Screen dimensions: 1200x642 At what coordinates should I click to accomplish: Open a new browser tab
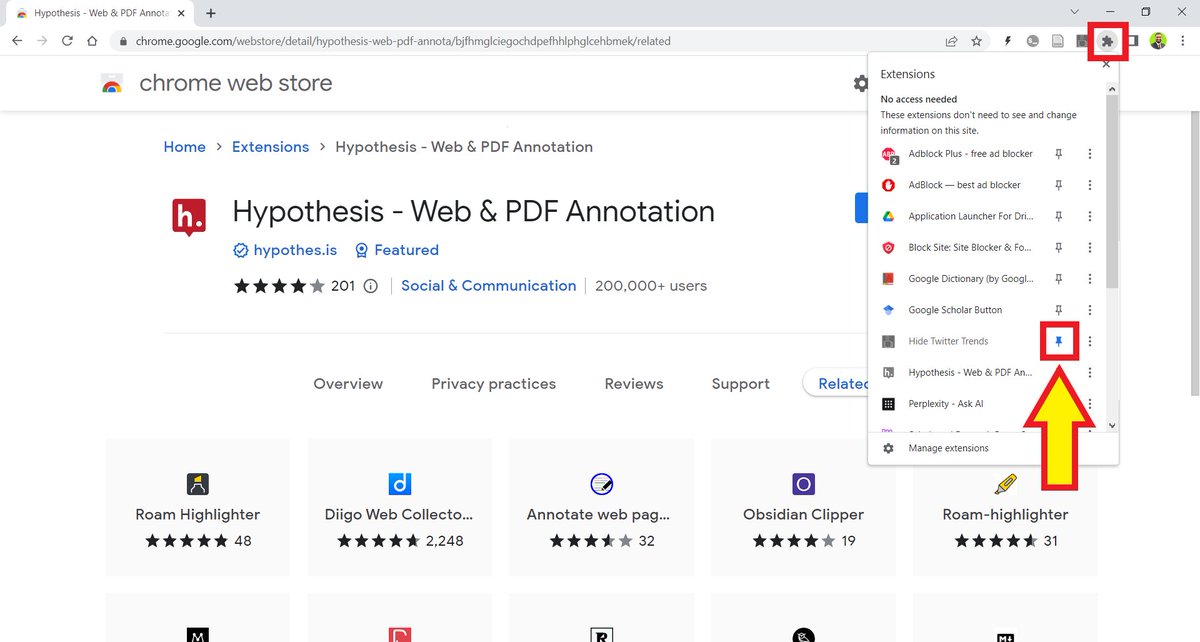[211, 13]
